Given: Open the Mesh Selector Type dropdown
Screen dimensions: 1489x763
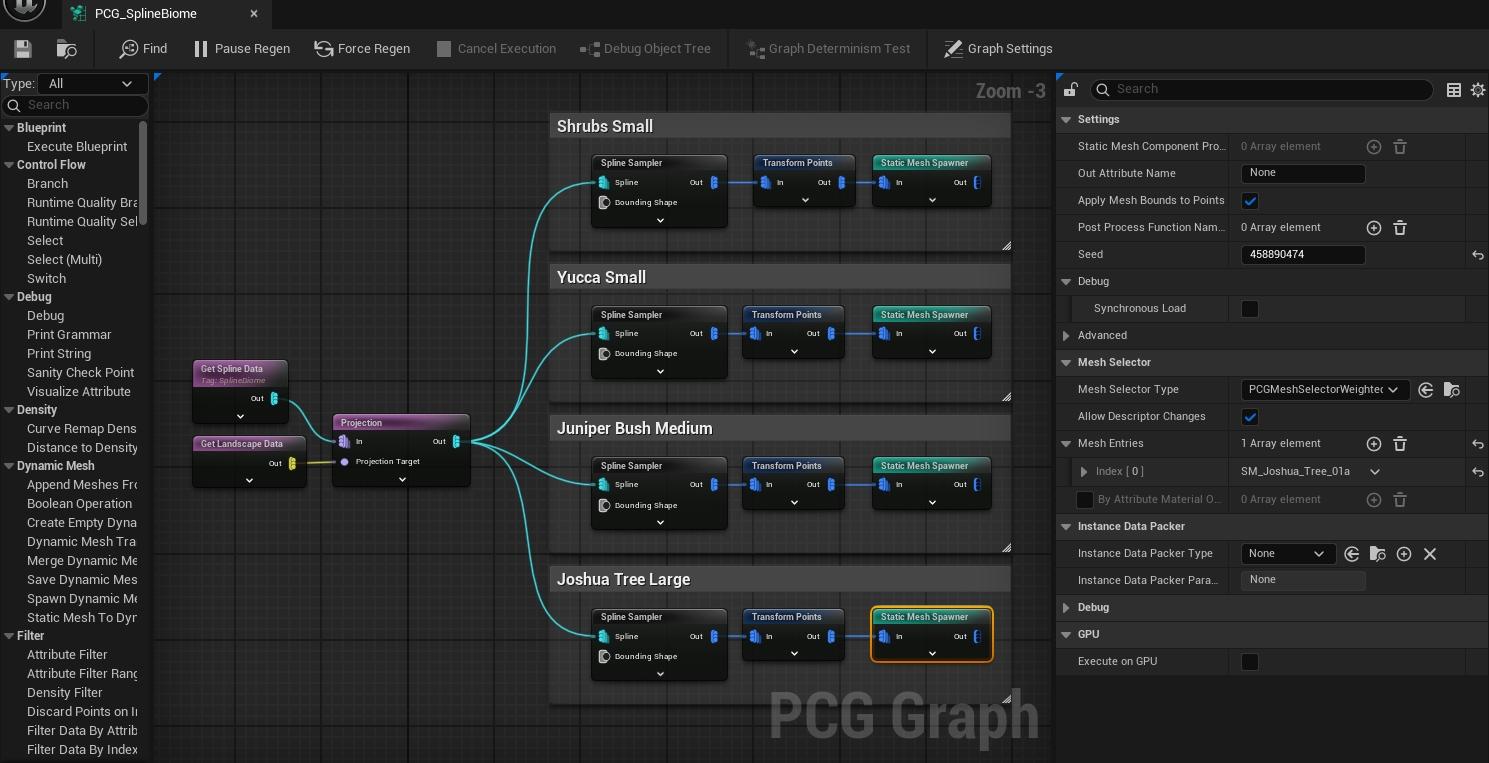Looking at the screenshot, I should [x=1322, y=389].
